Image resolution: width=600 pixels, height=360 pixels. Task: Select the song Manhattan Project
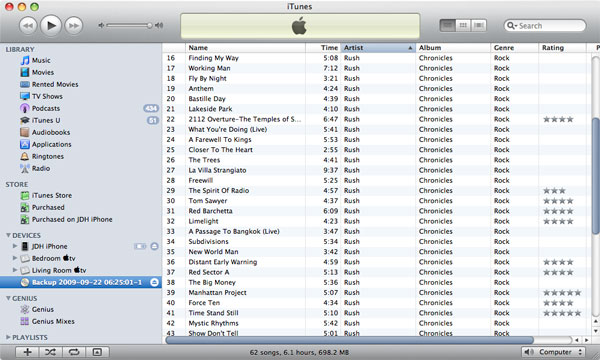click(x=217, y=293)
